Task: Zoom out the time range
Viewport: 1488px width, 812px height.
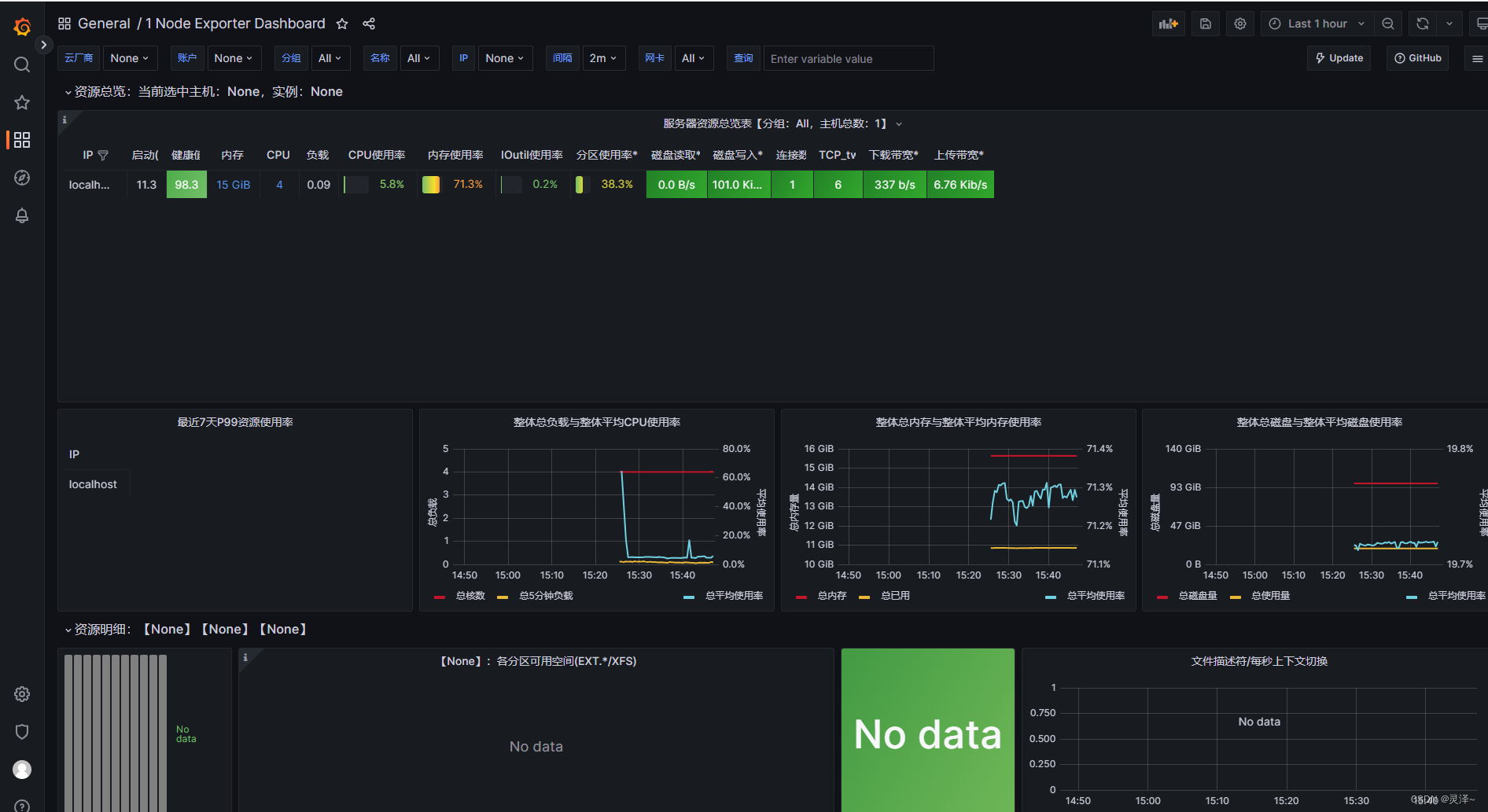Action: [x=1388, y=24]
